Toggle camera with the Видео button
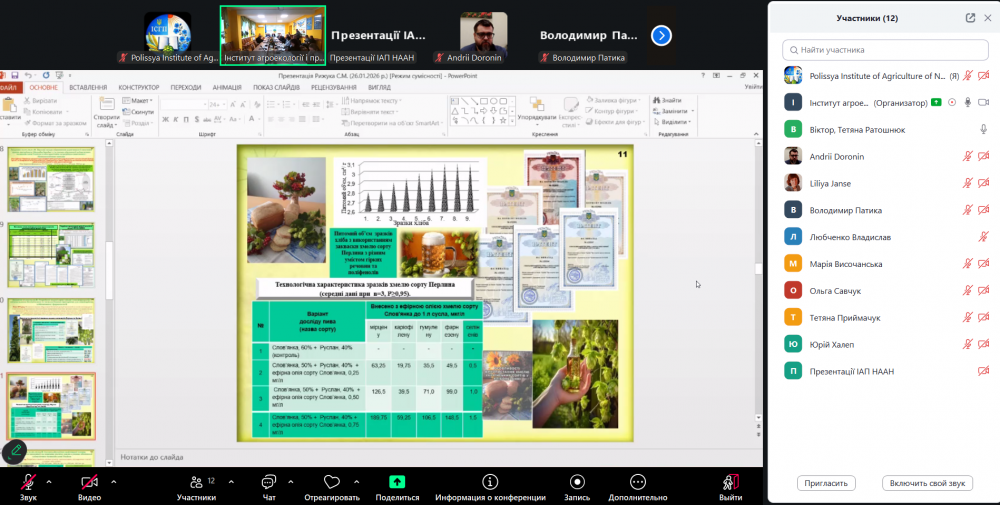The height and width of the screenshot is (505, 1000). [x=89, y=482]
